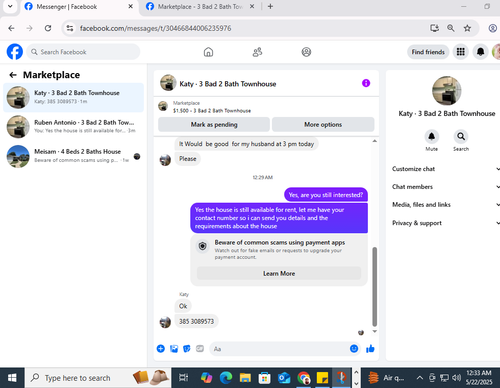Click the chat scrollbar thumb
This screenshot has height=388, width=500.
pos(374,287)
